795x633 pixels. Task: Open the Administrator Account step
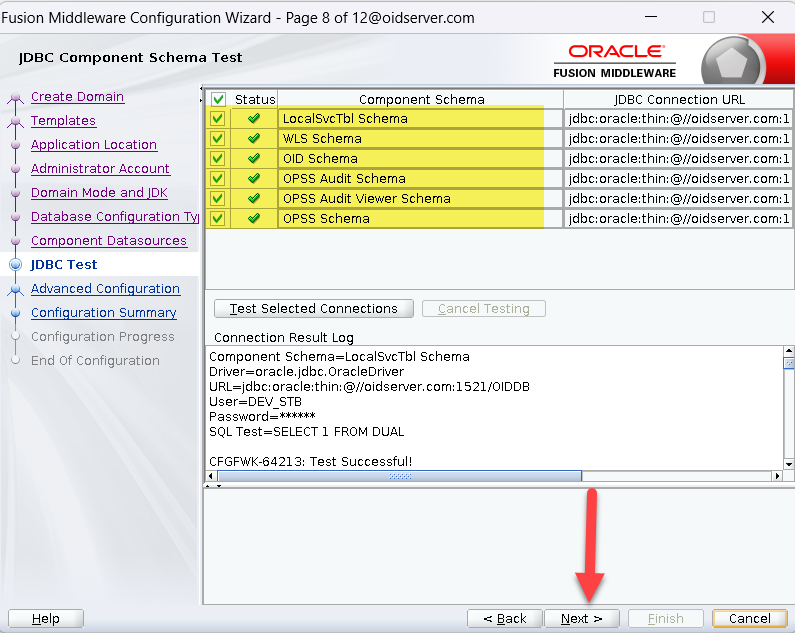[x=100, y=168]
